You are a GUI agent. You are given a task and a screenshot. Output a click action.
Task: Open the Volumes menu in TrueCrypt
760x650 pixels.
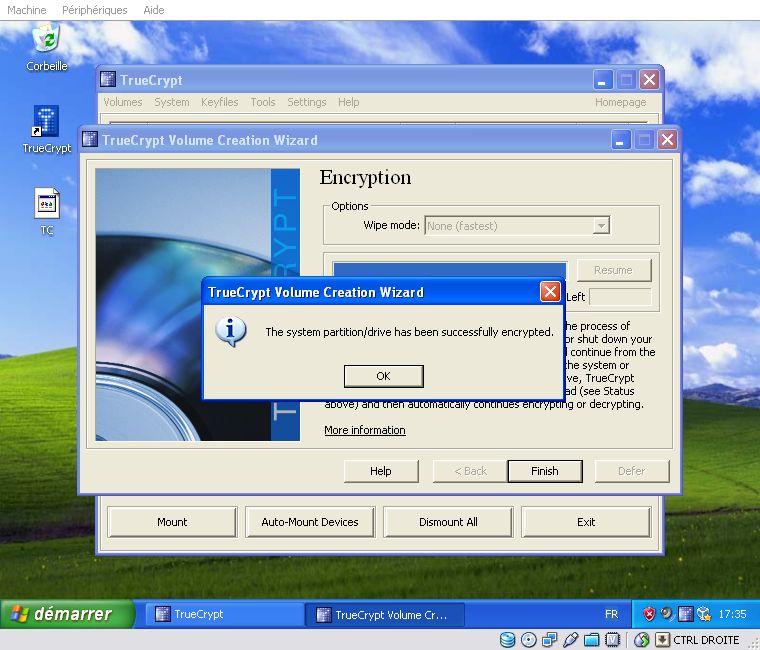click(x=123, y=102)
